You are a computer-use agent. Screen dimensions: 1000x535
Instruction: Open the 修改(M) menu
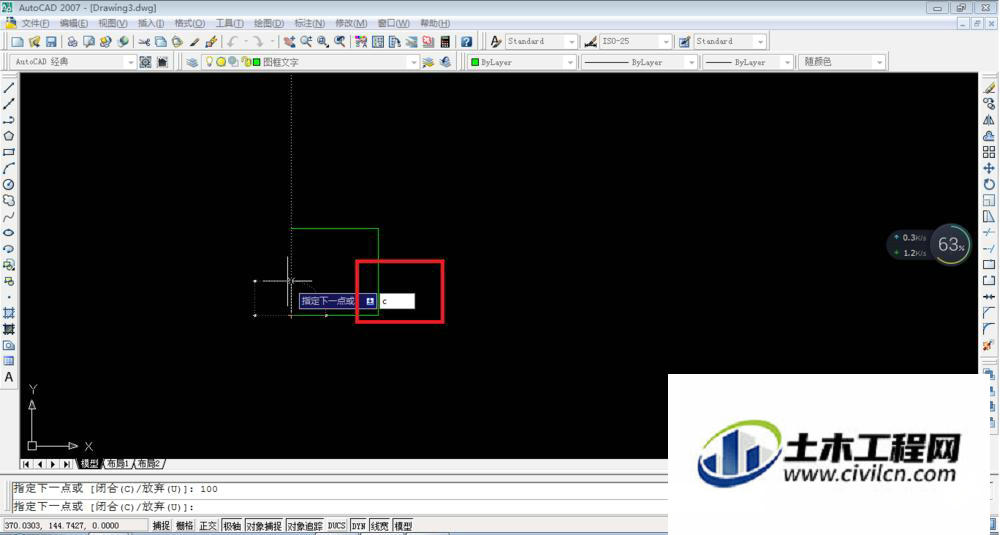351,23
